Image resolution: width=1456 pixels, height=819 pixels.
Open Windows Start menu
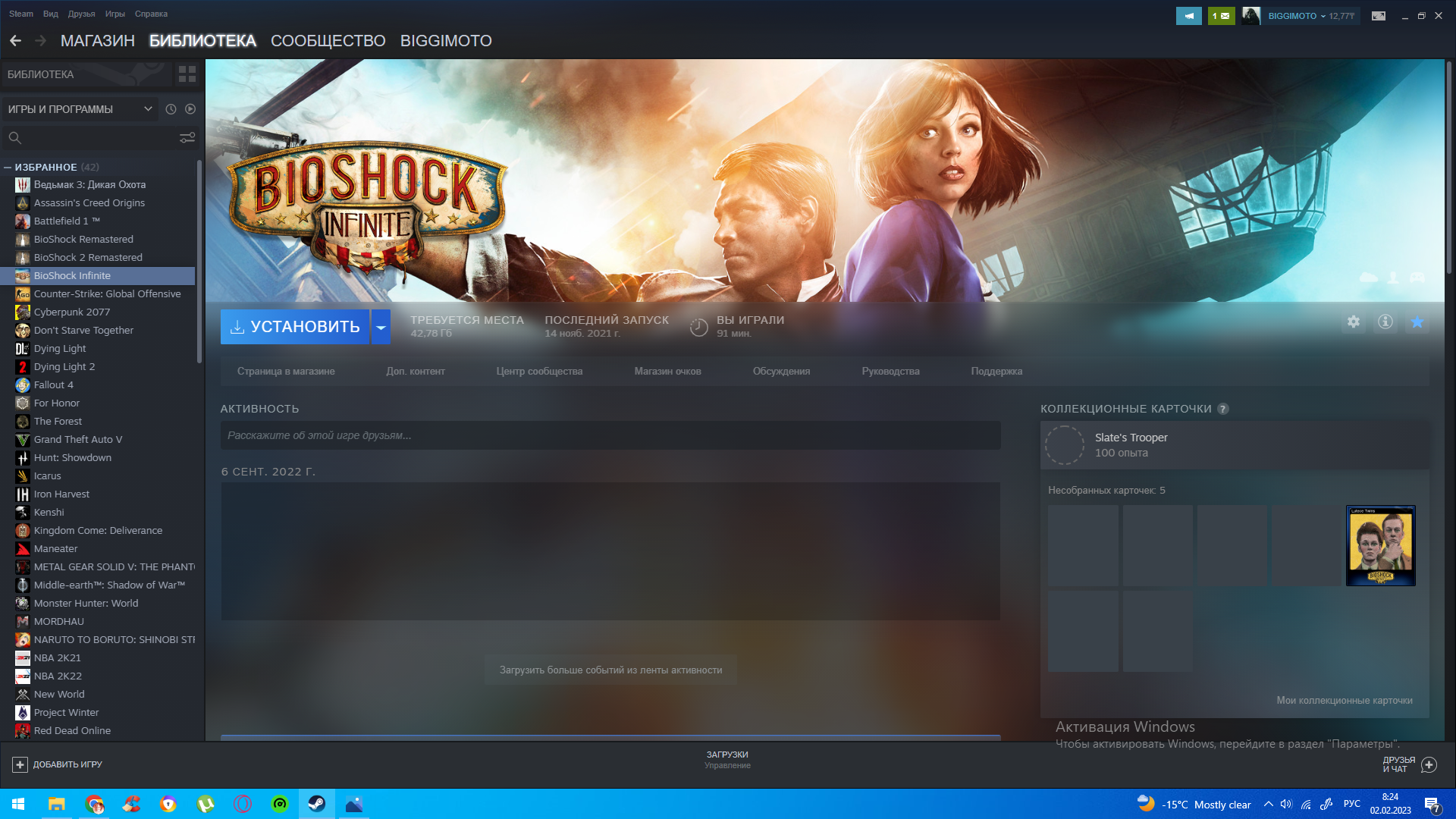[18, 804]
